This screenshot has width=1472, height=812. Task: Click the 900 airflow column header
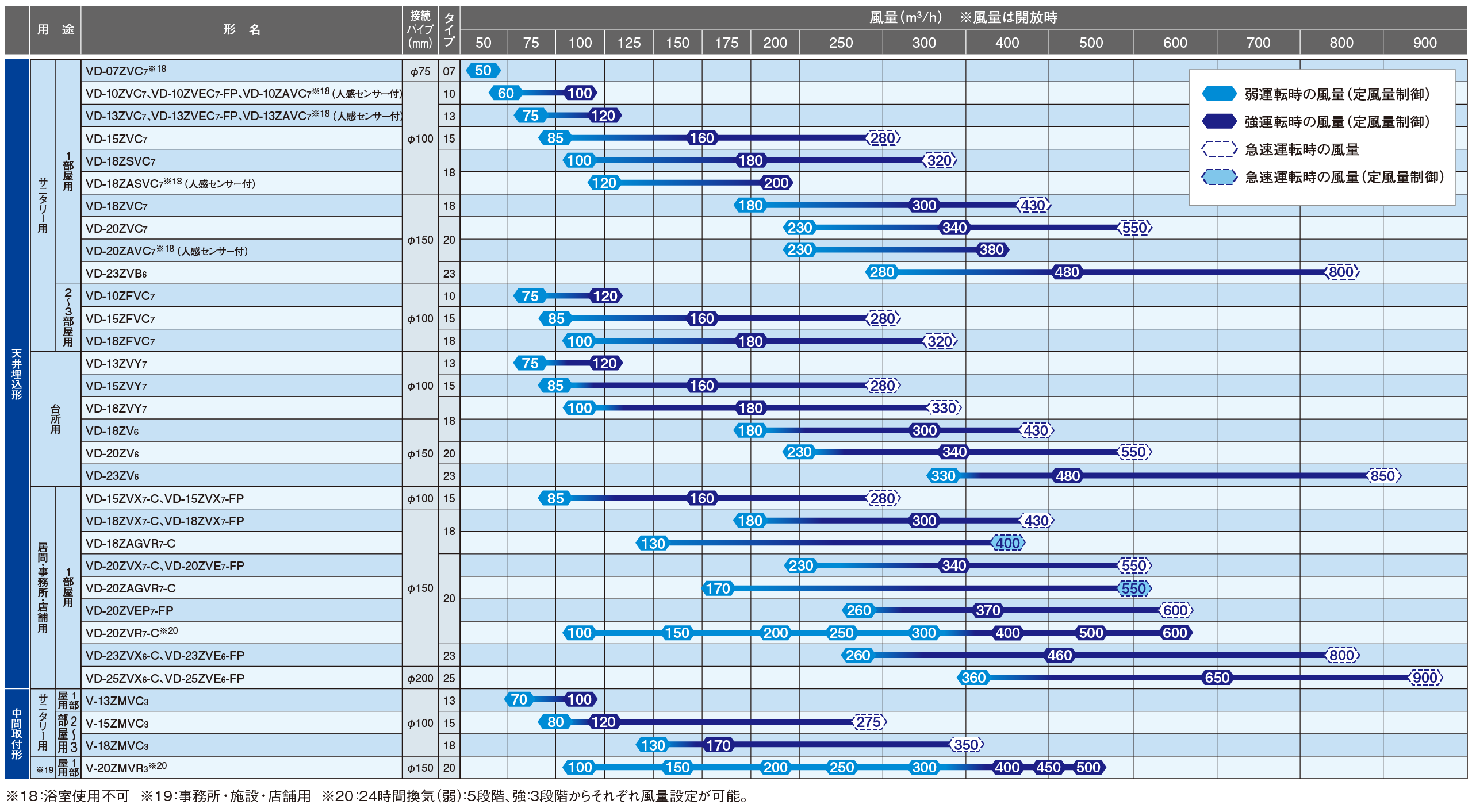coord(1424,43)
